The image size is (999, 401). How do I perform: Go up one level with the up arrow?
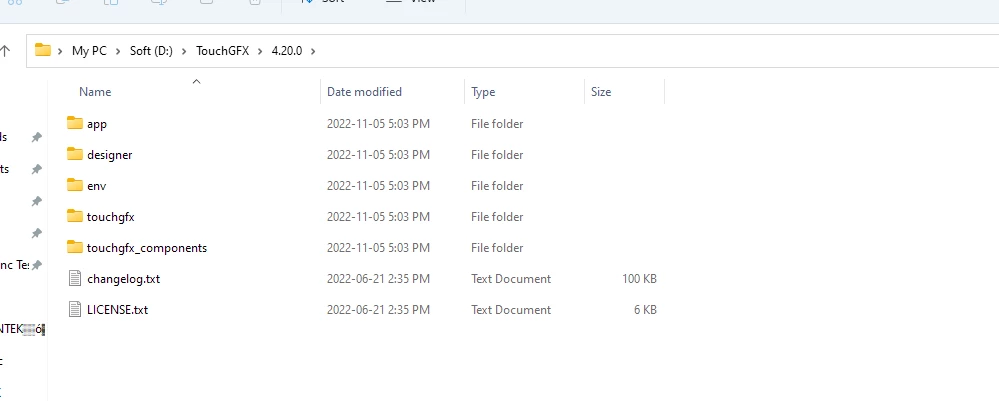tap(5, 50)
